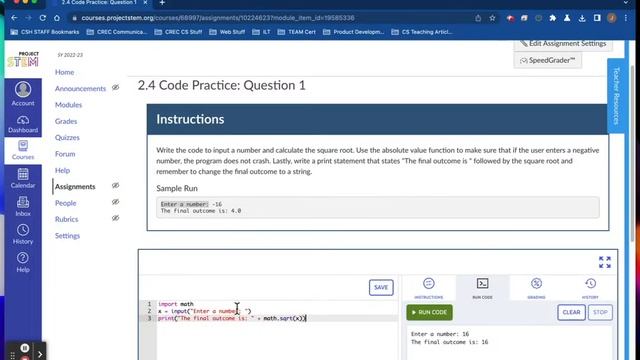Clear the console output with Clear
Viewport: 640px width, 360px height.
[571, 312]
